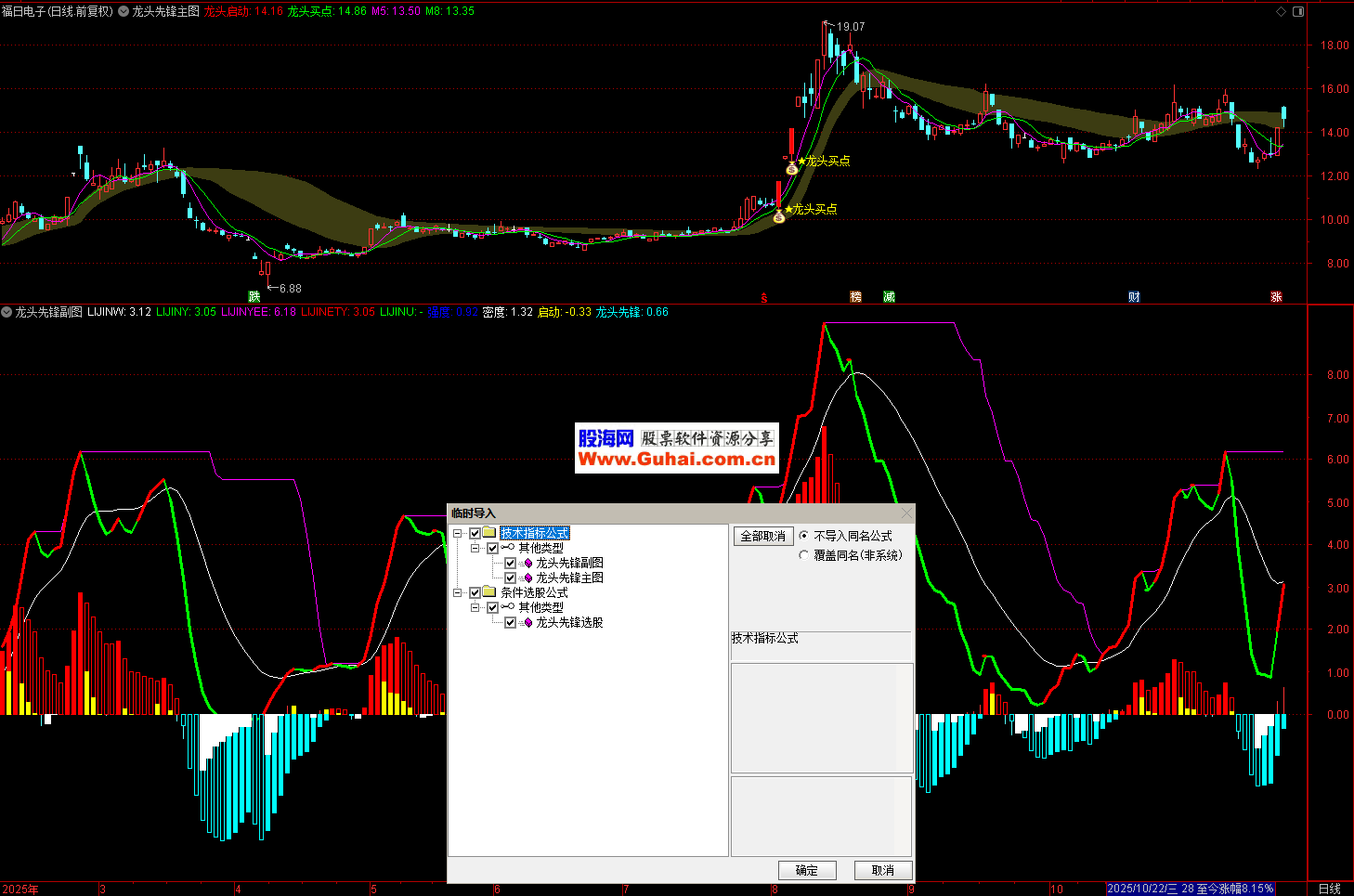
Task: Open main chart indicator dropdown arrow icon
Action: [x=124, y=11]
